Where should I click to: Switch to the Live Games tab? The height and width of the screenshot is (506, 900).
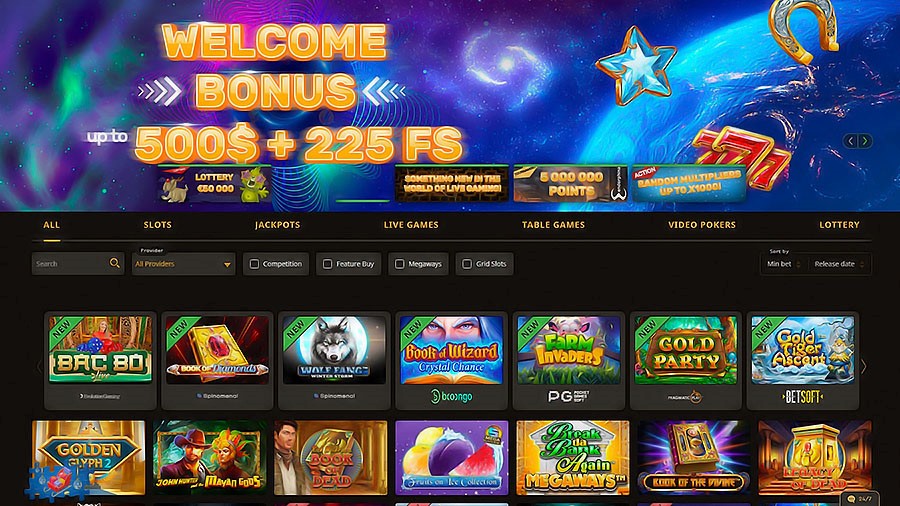411,225
